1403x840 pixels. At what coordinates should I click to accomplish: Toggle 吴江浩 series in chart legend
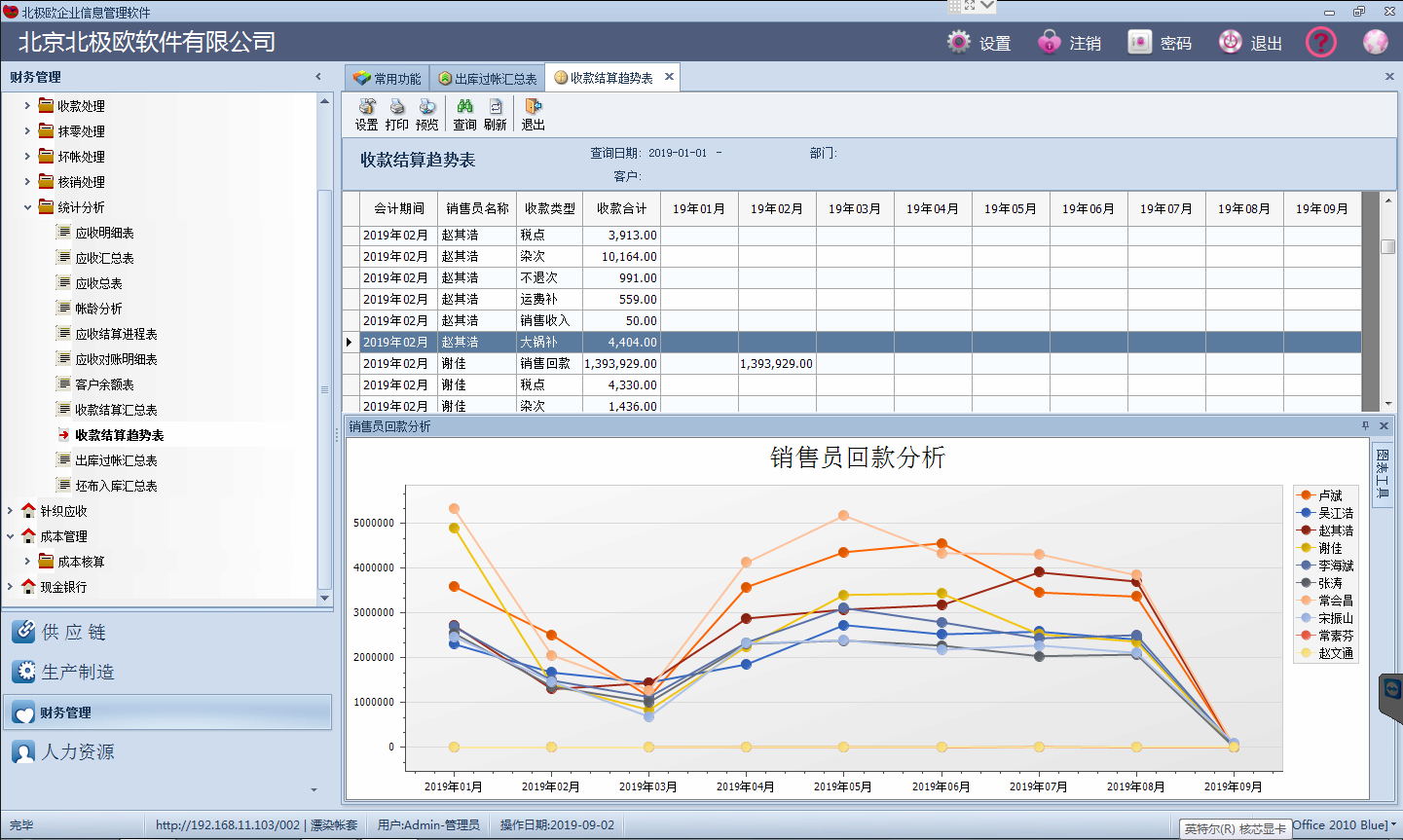pos(1326,513)
